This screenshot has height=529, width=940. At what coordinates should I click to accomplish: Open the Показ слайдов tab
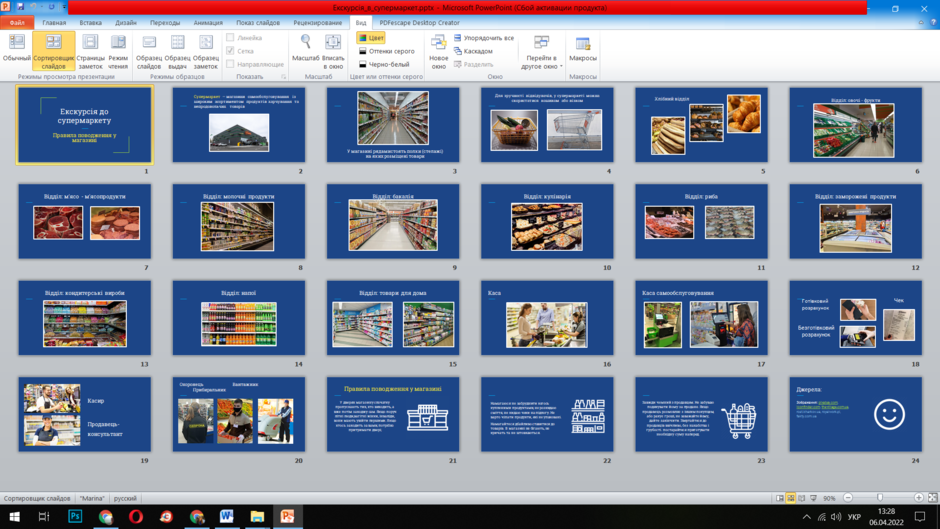point(258,23)
